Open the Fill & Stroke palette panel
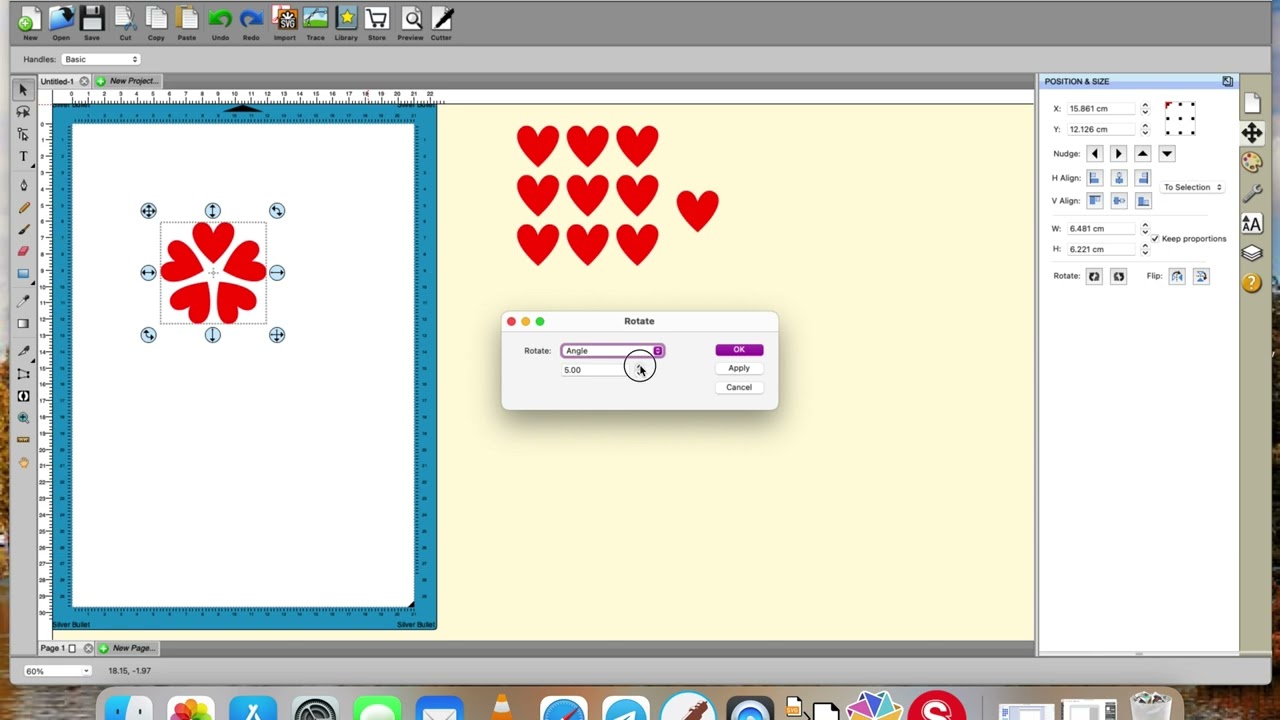 click(1252, 162)
